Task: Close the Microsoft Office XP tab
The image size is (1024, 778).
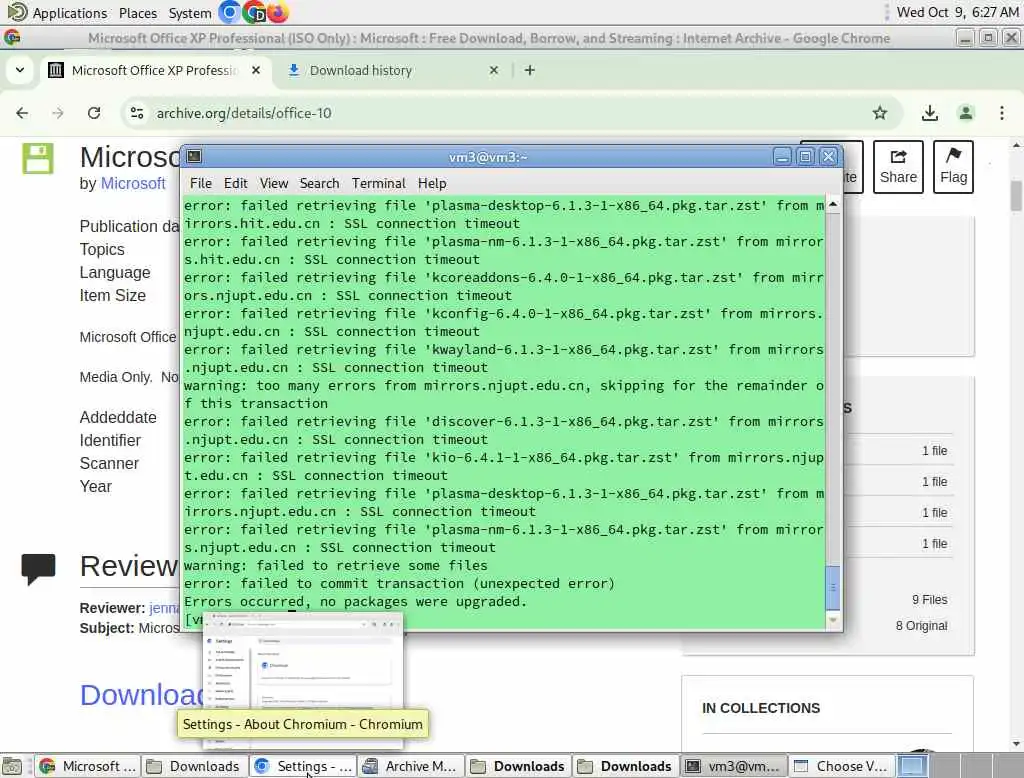Action: click(256, 70)
